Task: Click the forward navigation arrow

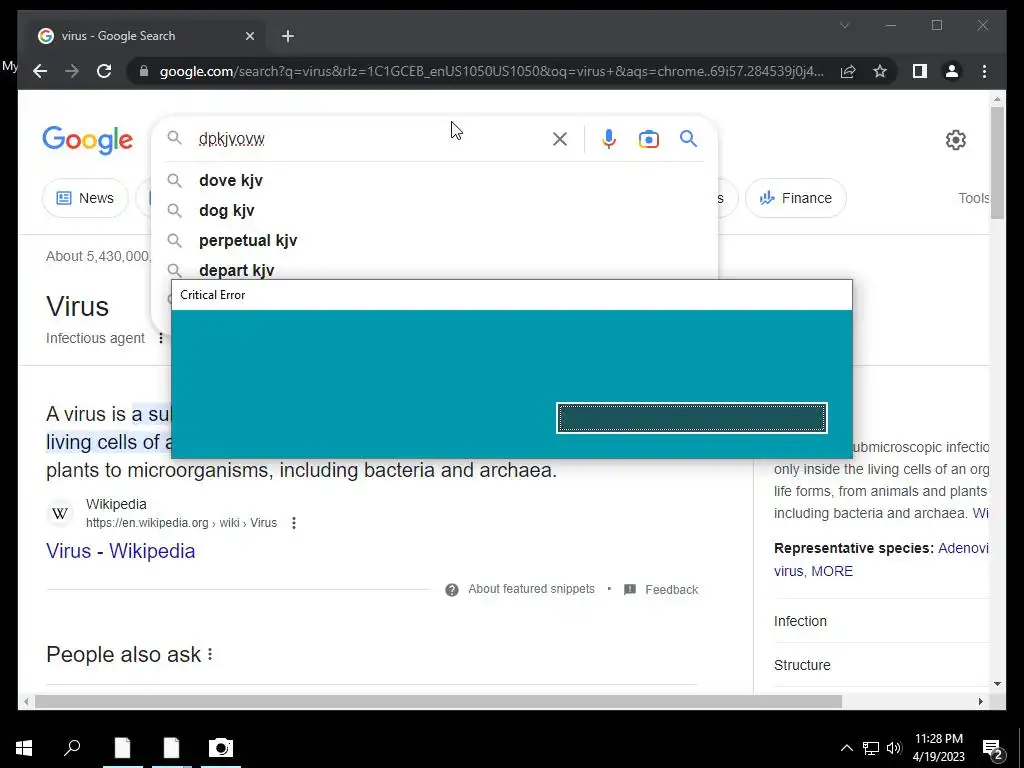Action: (x=72, y=71)
